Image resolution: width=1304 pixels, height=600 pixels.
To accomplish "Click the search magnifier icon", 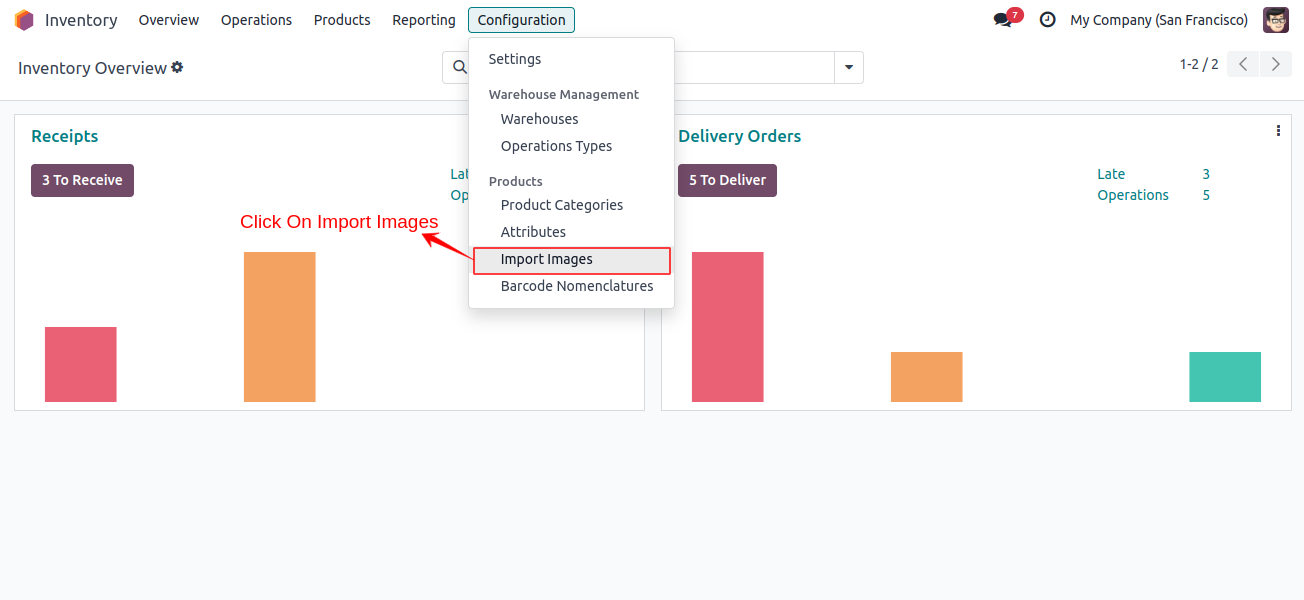I will (459, 67).
